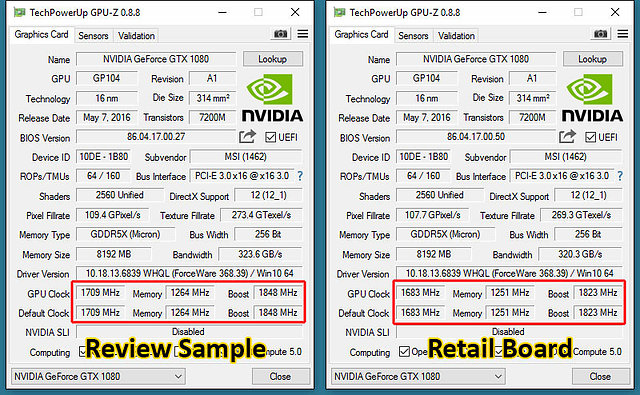Viewport: 640px width, 395px height.
Task: Click Close button in Retail Board window
Action: (x=600, y=376)
